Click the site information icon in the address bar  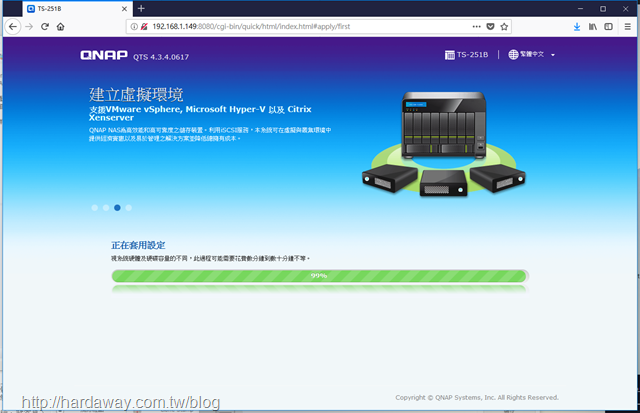coord(134,27)
